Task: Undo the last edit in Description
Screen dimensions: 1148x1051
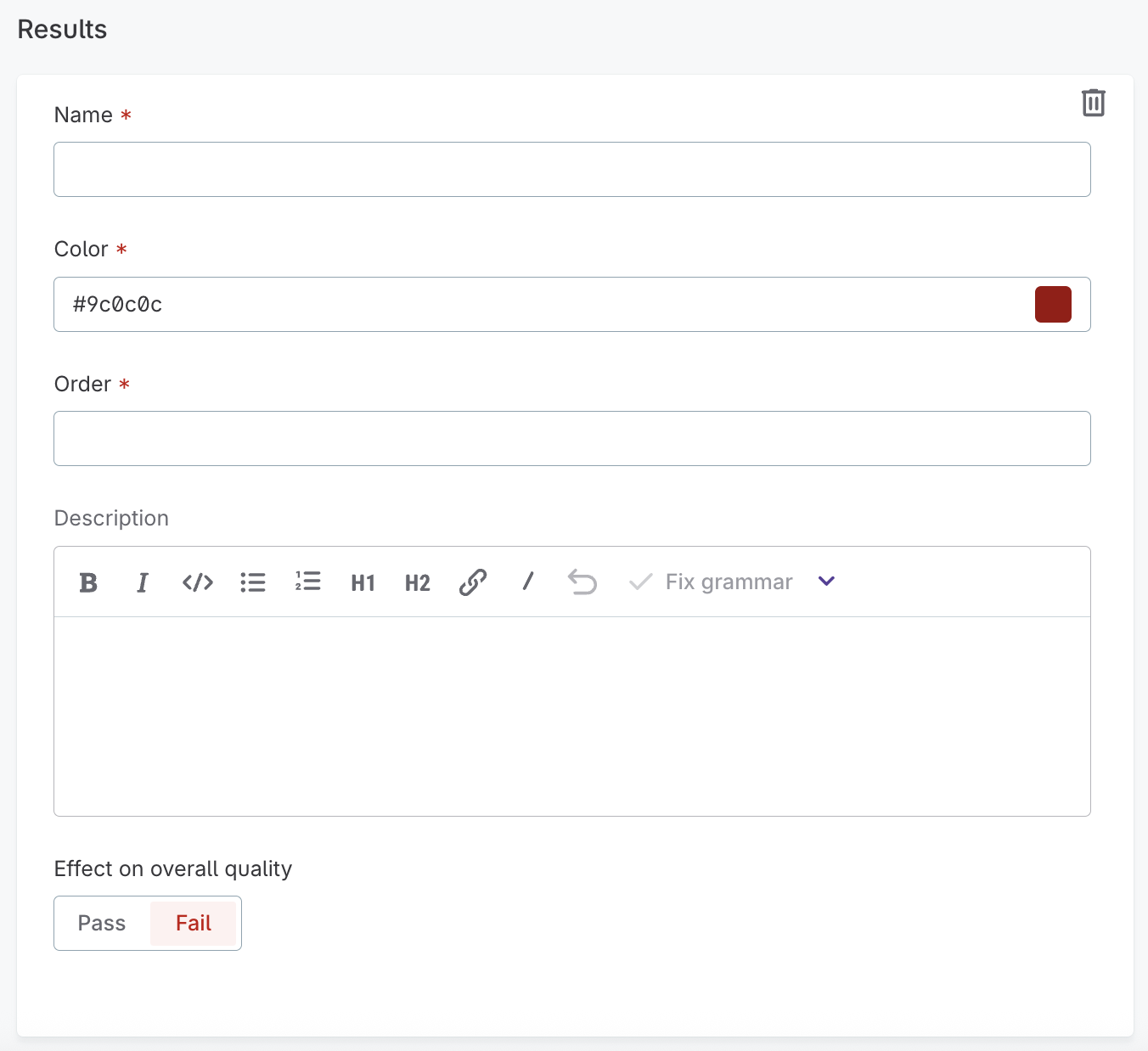Action: [582, 582]
